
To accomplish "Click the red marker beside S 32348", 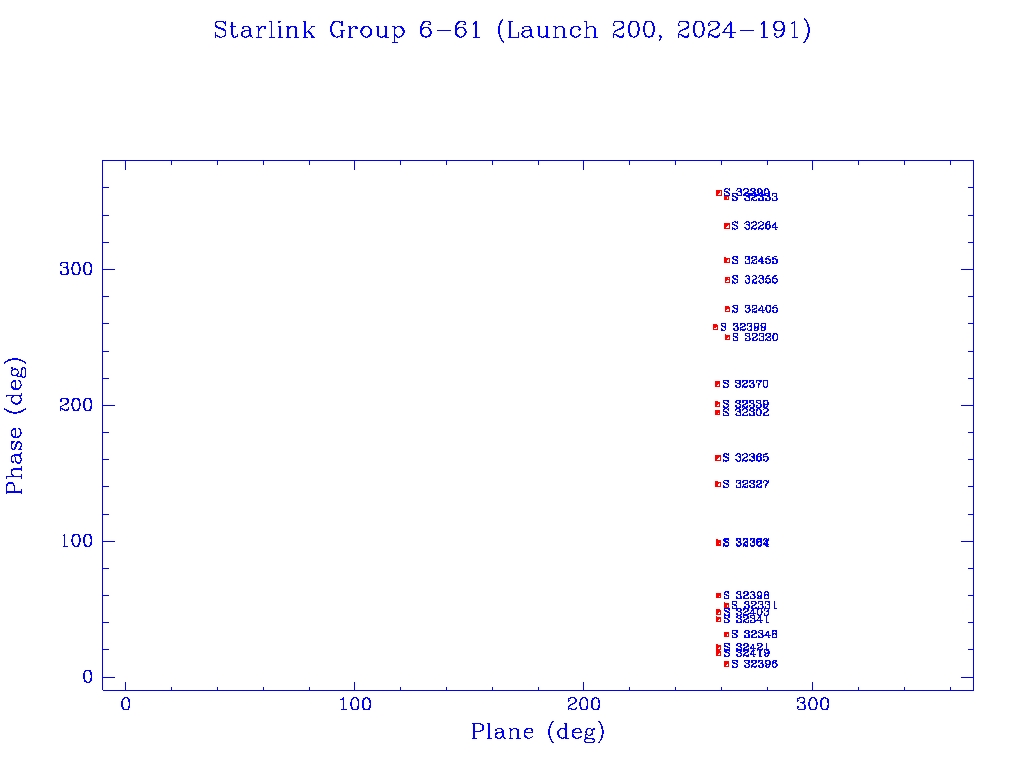I will pos(726,635).
